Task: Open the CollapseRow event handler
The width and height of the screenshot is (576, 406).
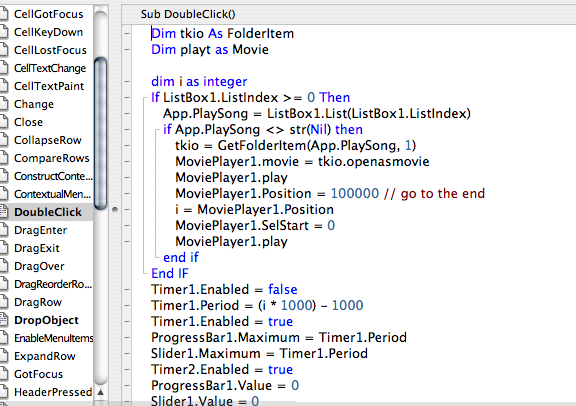Action: pyautogui.click(x=48, y=140)
